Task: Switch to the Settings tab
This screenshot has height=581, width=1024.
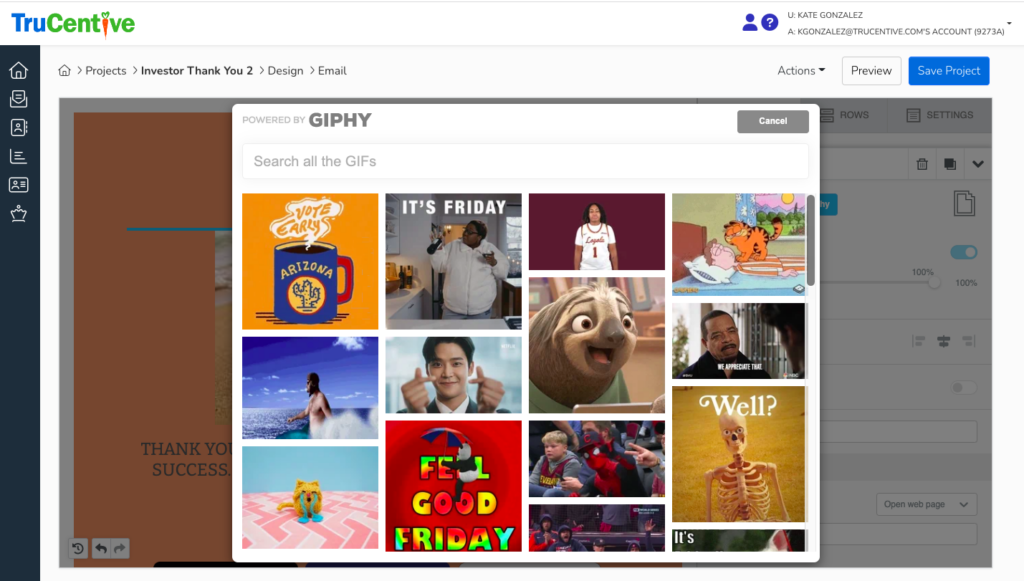Action: 939,115
